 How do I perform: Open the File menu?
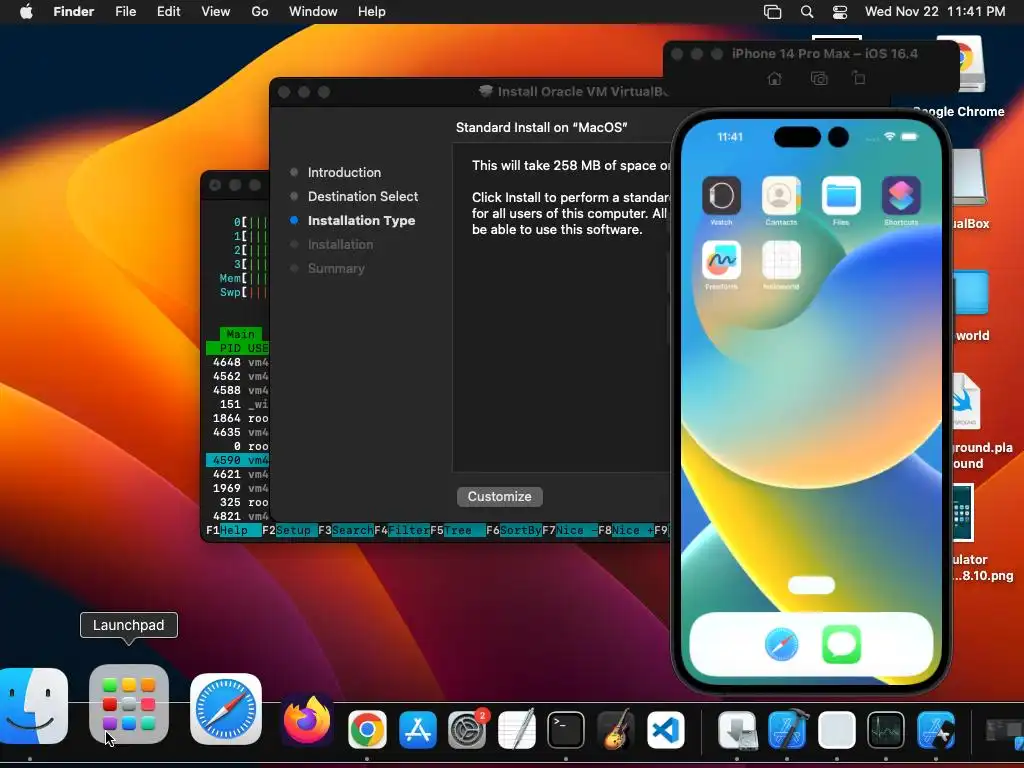point(125,12)
